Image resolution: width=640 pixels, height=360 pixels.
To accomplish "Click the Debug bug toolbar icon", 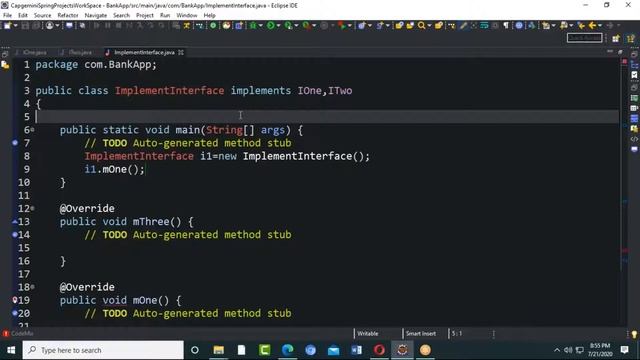I will coord(253,26).
